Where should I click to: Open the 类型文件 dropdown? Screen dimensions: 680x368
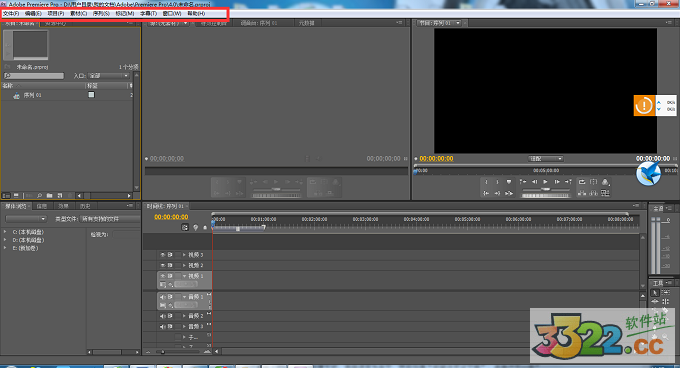[x=110, y=219]
